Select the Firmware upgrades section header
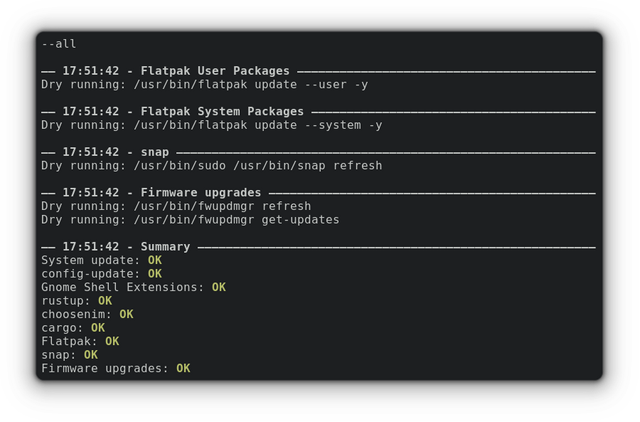Screen dimensions: 640x422 click(161, 192)
